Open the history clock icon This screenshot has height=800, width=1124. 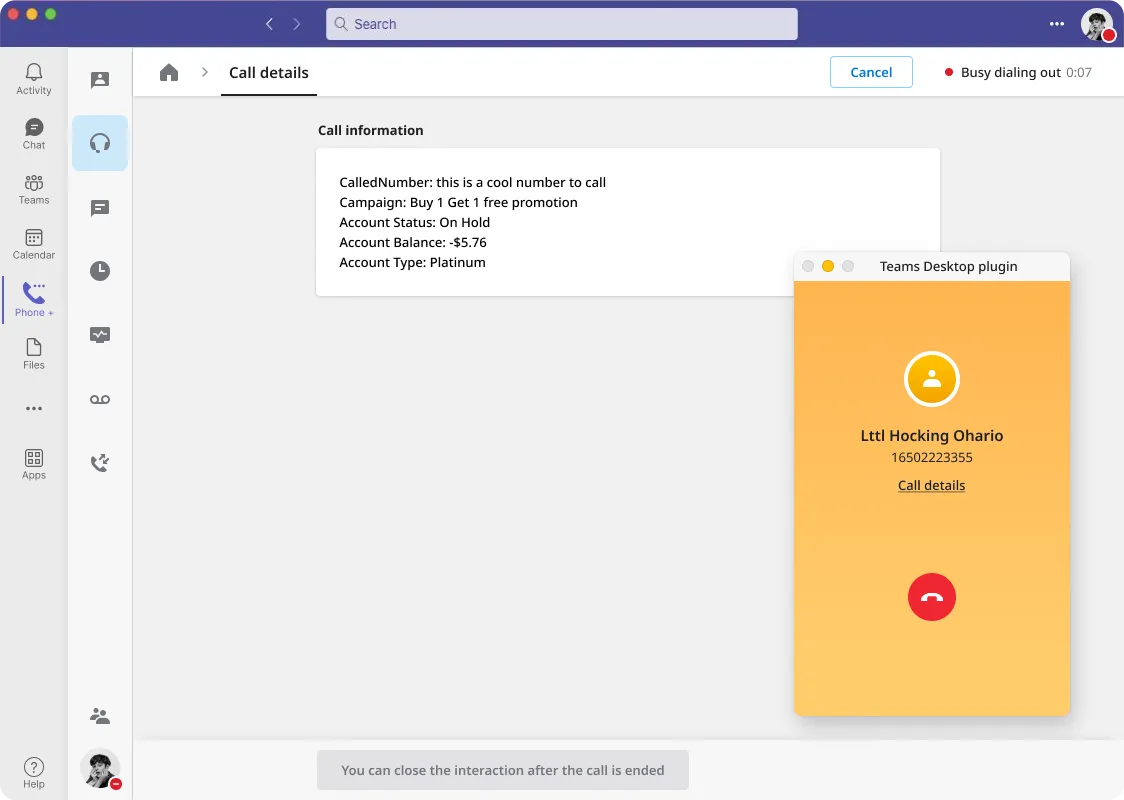tap(100, 271)
